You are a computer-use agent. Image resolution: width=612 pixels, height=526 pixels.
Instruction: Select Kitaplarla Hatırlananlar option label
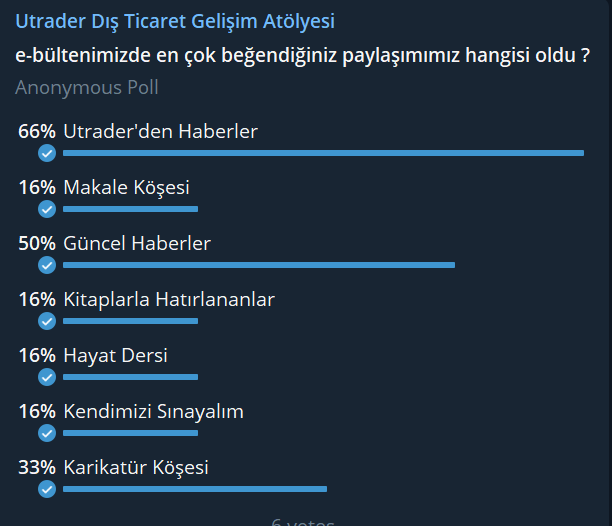(168, 299)
